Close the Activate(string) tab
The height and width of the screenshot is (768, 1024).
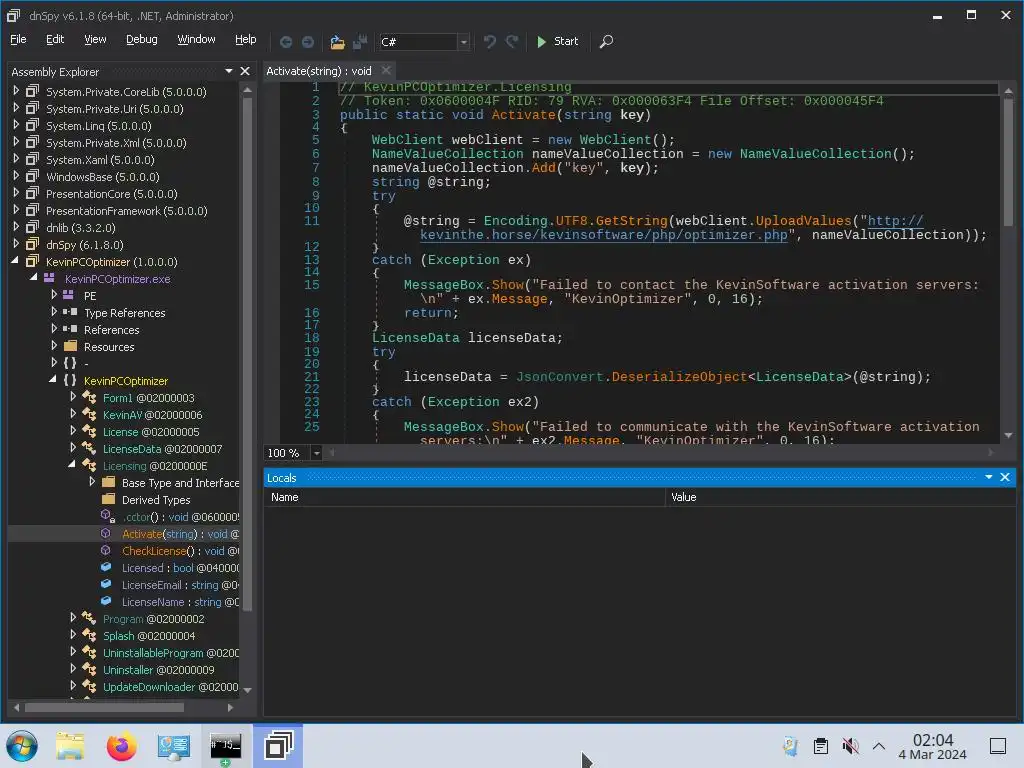(x=386, y=70)
